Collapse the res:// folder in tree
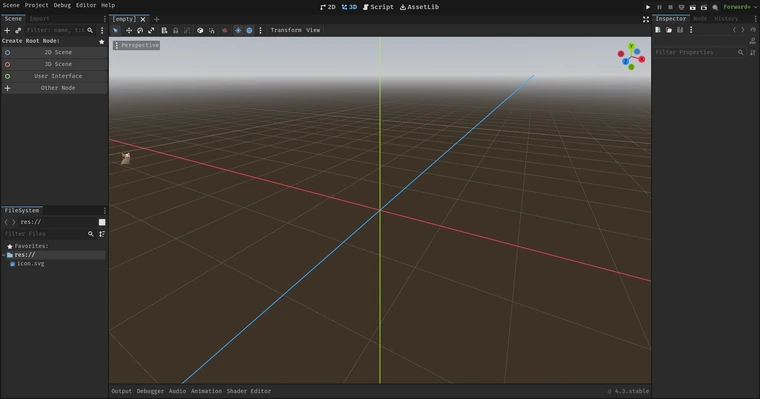 [4, 255]
